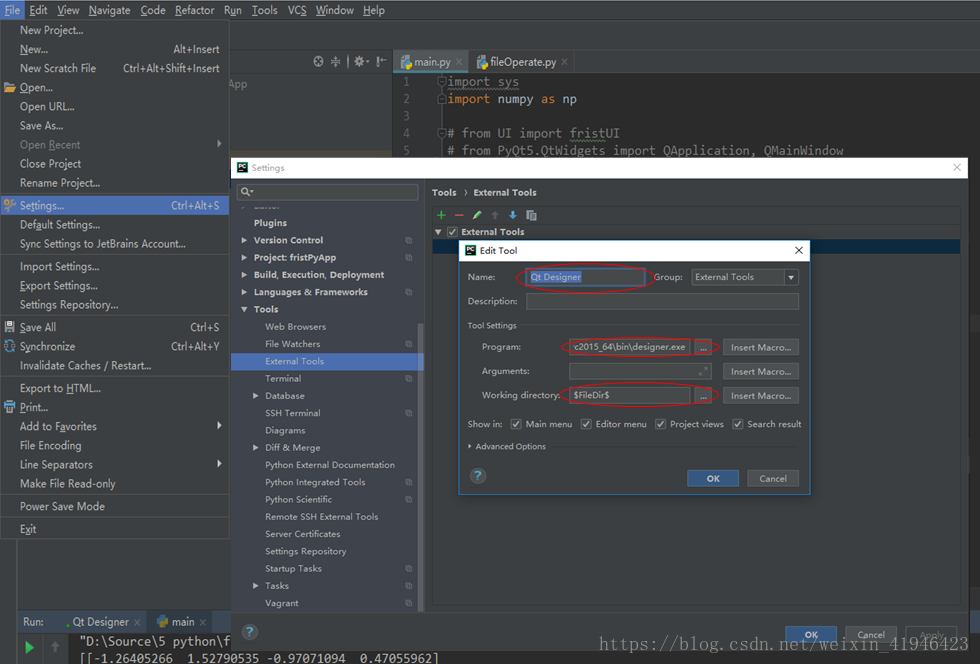Select Terminal in Settings tree
Viewport: 980px width, 664px height.
point(282,378)
